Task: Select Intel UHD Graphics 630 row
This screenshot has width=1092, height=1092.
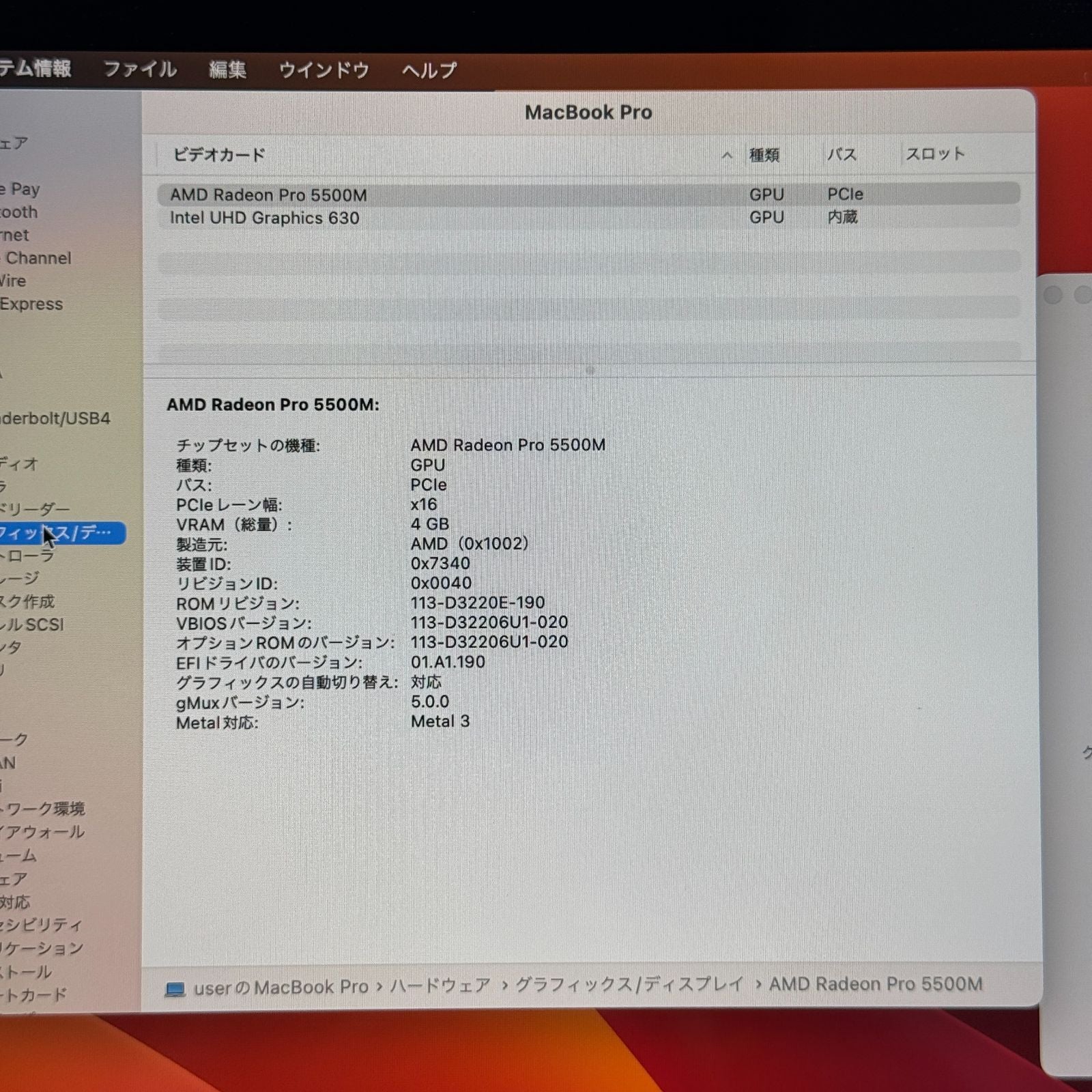Action: 588,218
